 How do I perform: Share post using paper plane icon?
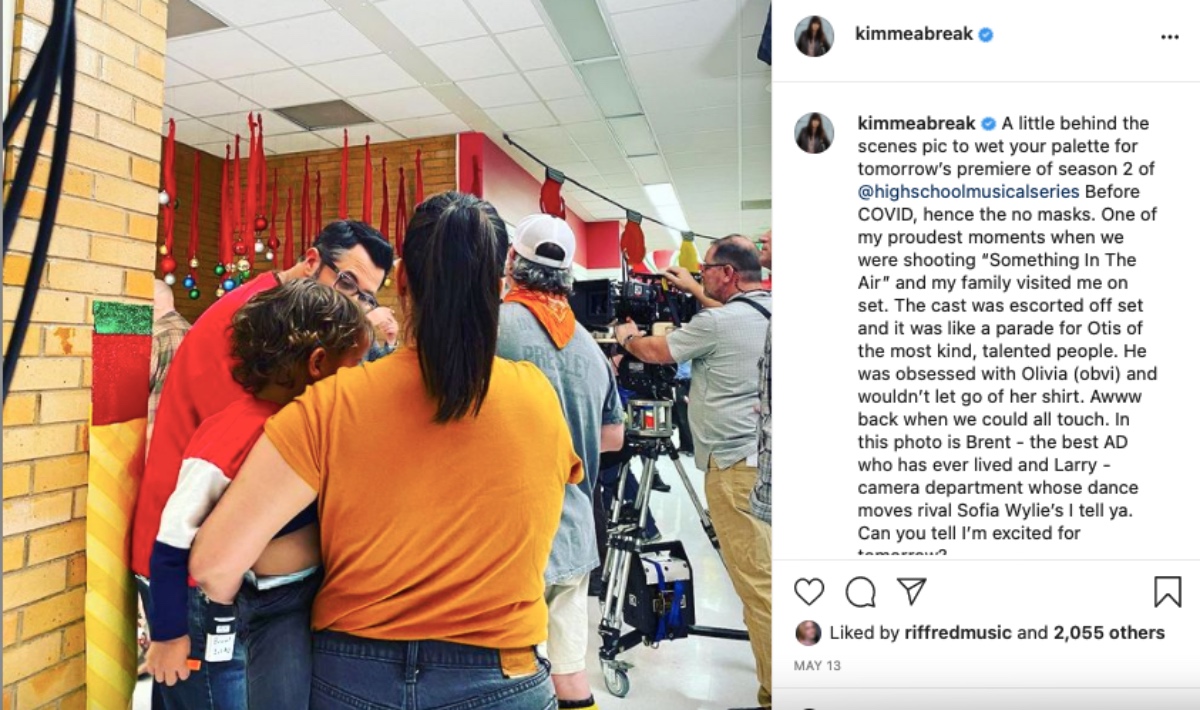pyautogui.click(x=911, y=591)
